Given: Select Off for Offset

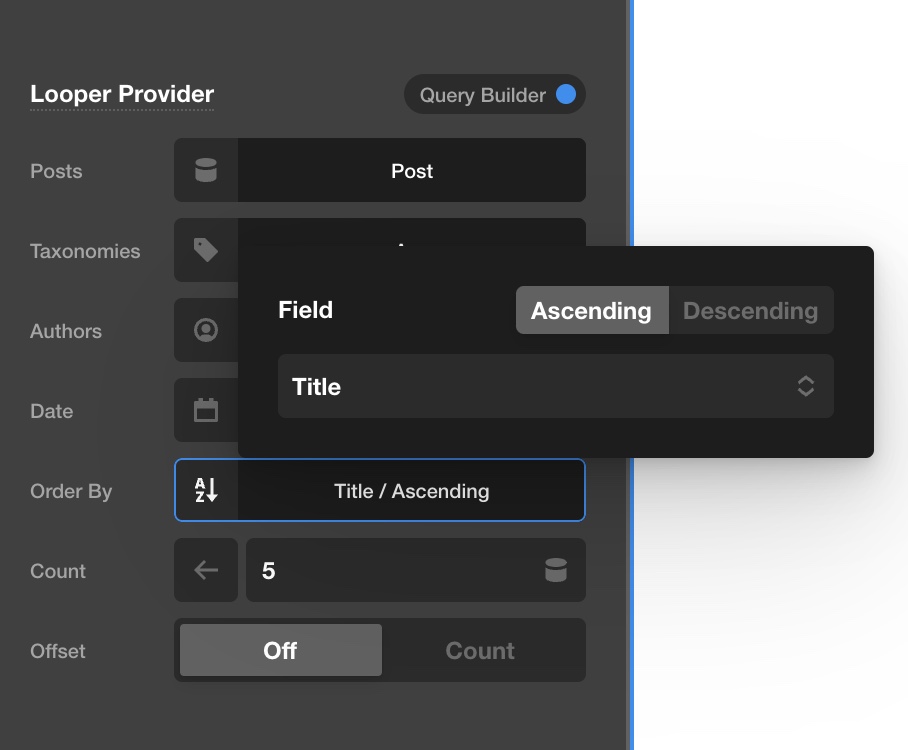Looking at the screenshot, I should tap(280, 650).
